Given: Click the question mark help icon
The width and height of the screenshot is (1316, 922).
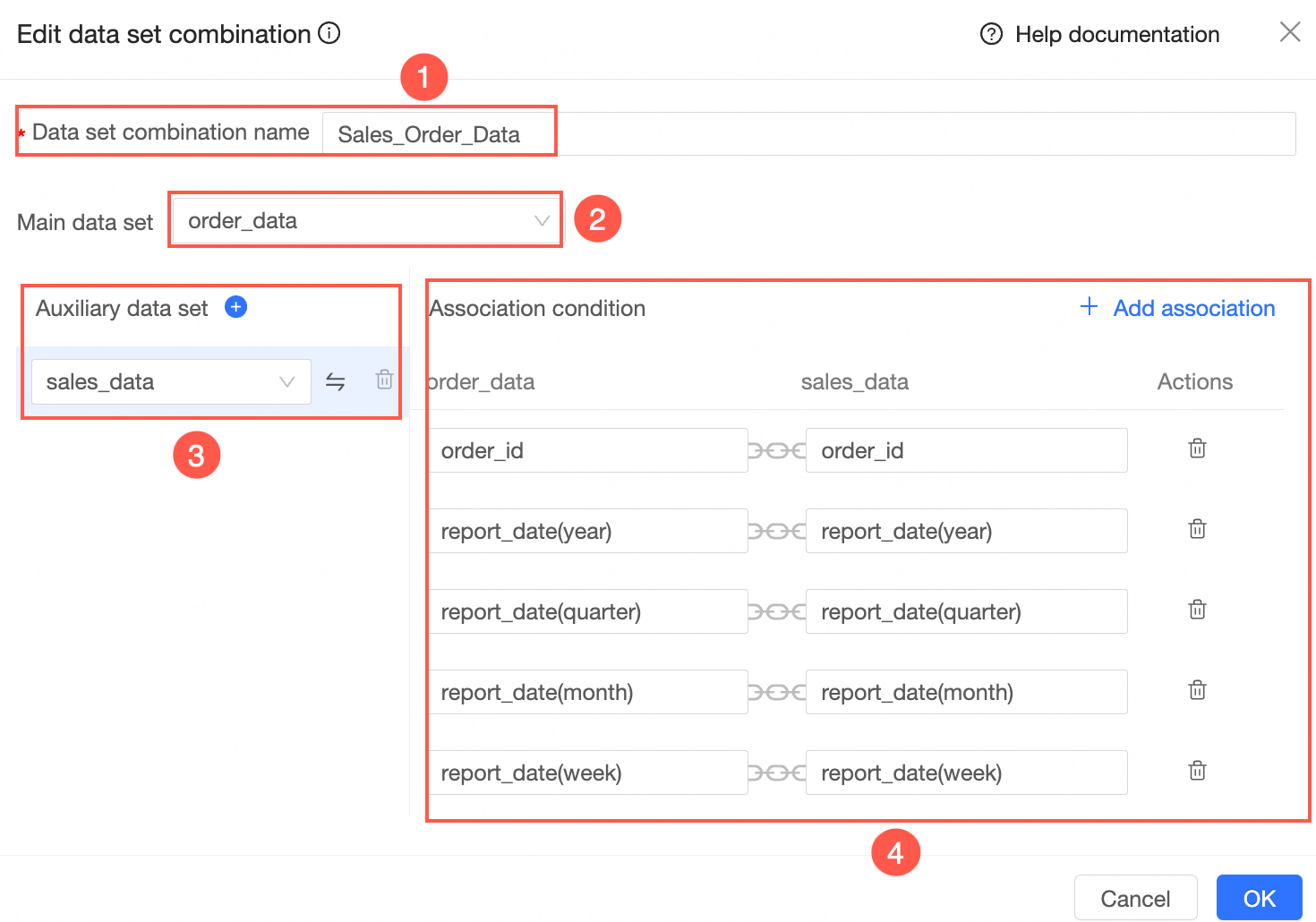Looking at the screenshot, I should point(990,34).
